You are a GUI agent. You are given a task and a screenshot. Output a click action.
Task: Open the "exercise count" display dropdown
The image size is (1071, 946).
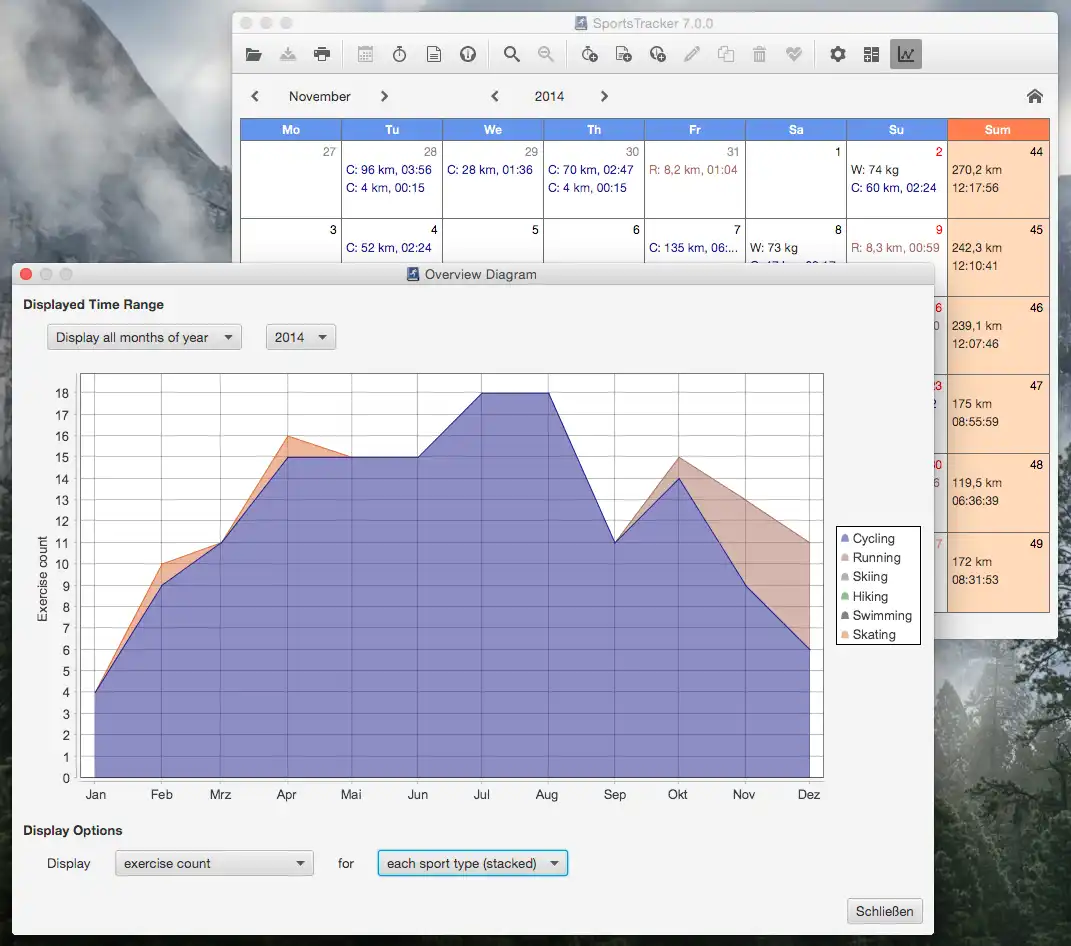tap(214, 863)
